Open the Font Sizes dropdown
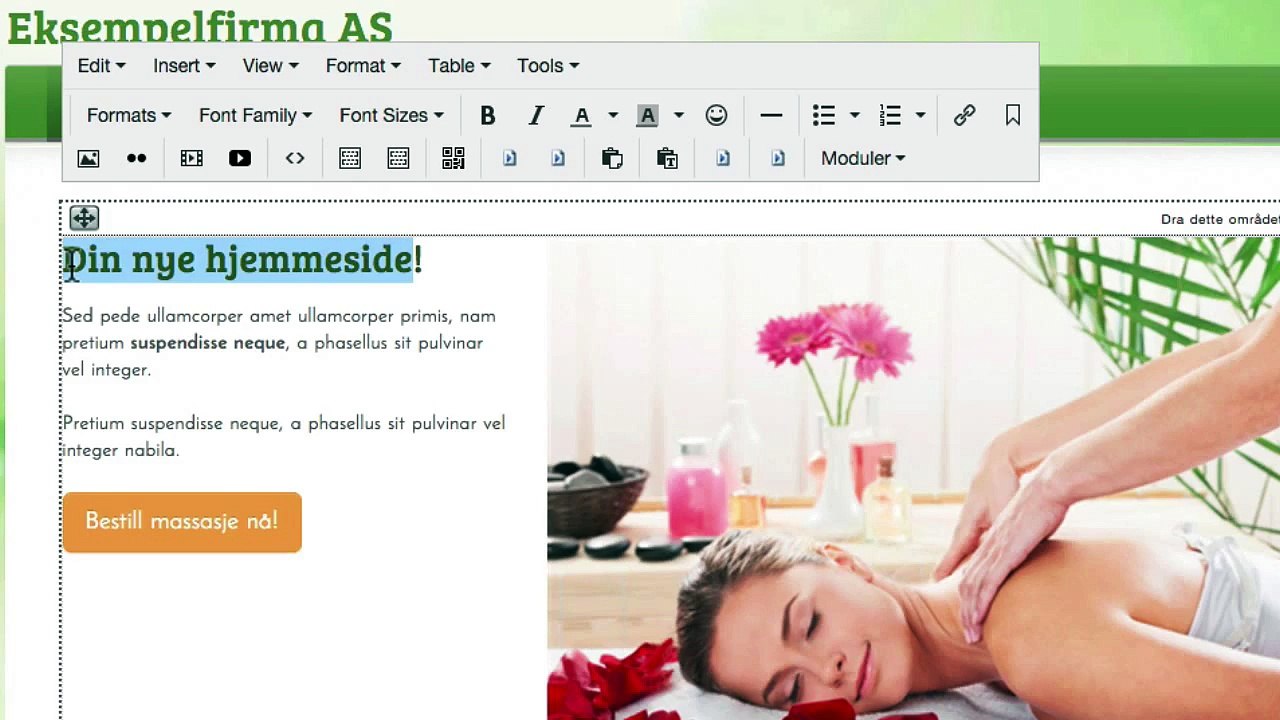The image size is (1280, 720). point(391,115)
